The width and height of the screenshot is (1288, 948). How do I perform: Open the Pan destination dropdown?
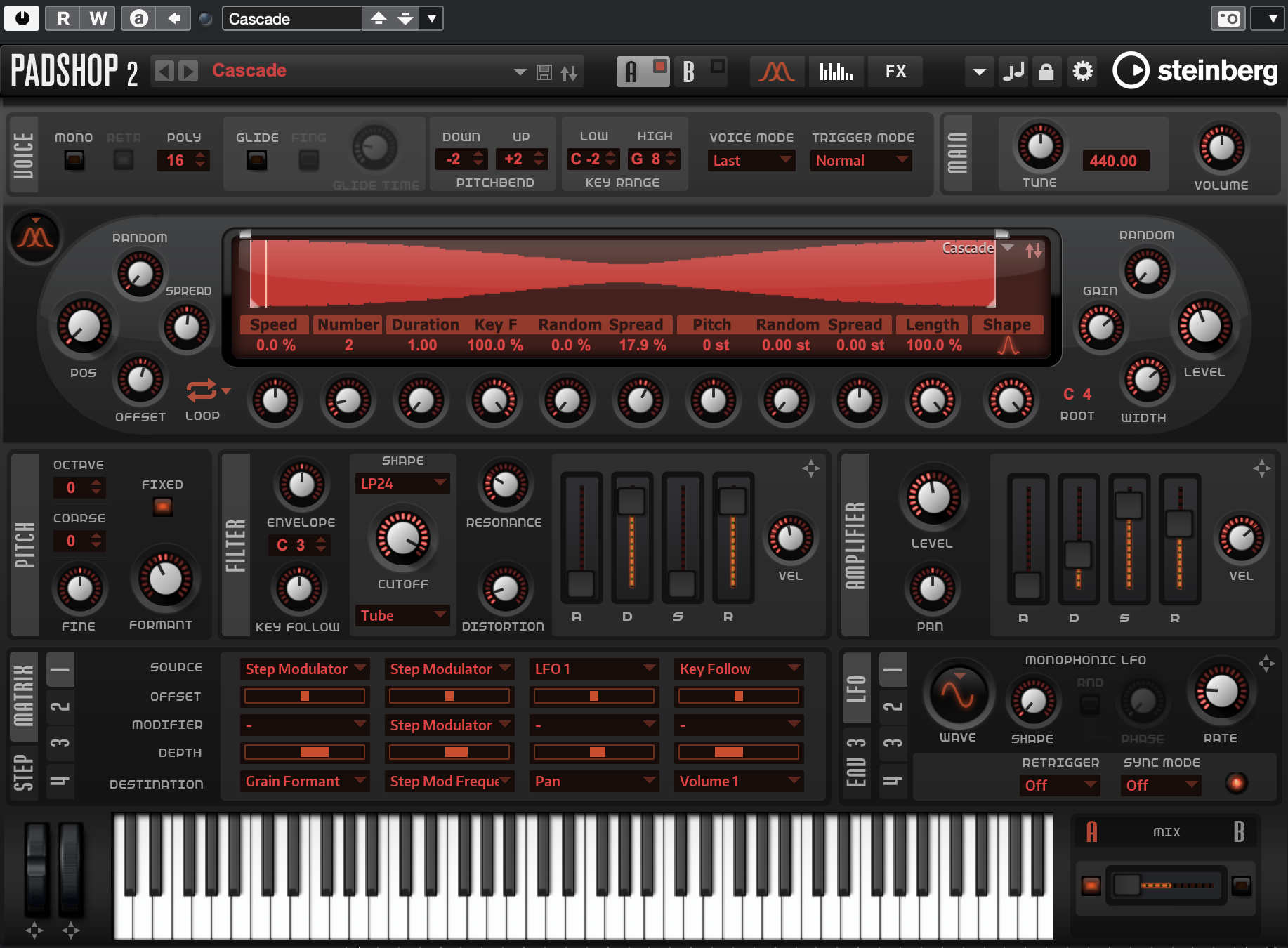click(x=594, y=782)
